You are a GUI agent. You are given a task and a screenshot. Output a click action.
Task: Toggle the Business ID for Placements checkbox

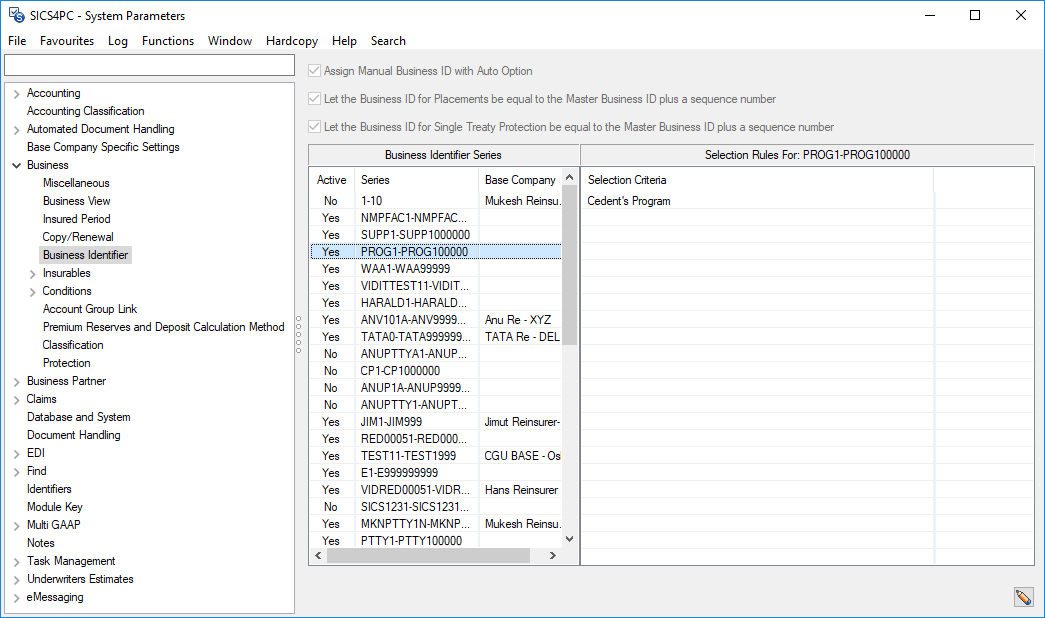pyautogui.click(x=314, y=98)
